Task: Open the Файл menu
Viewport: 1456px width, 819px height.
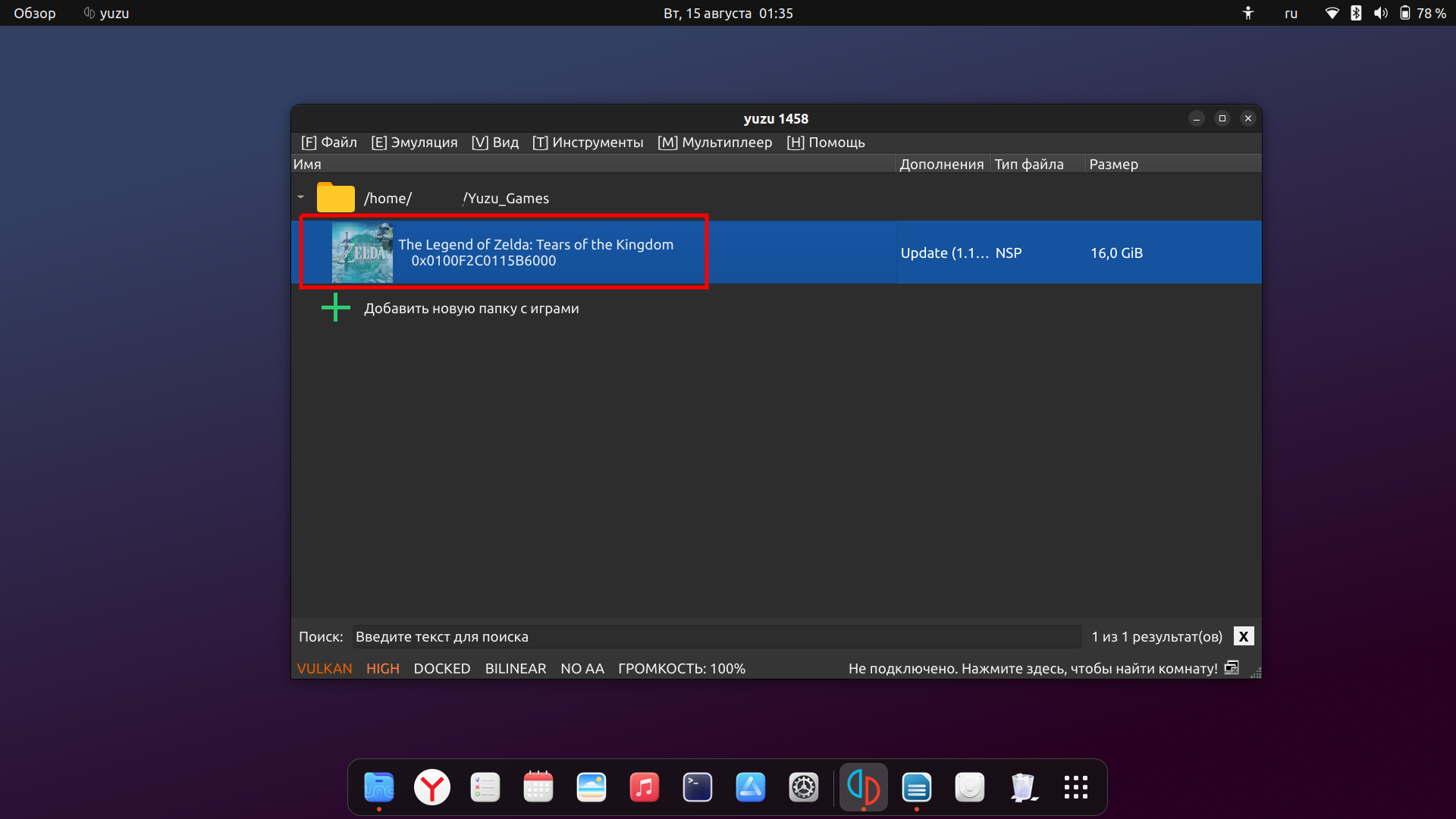Action: [x=328, y=143]
